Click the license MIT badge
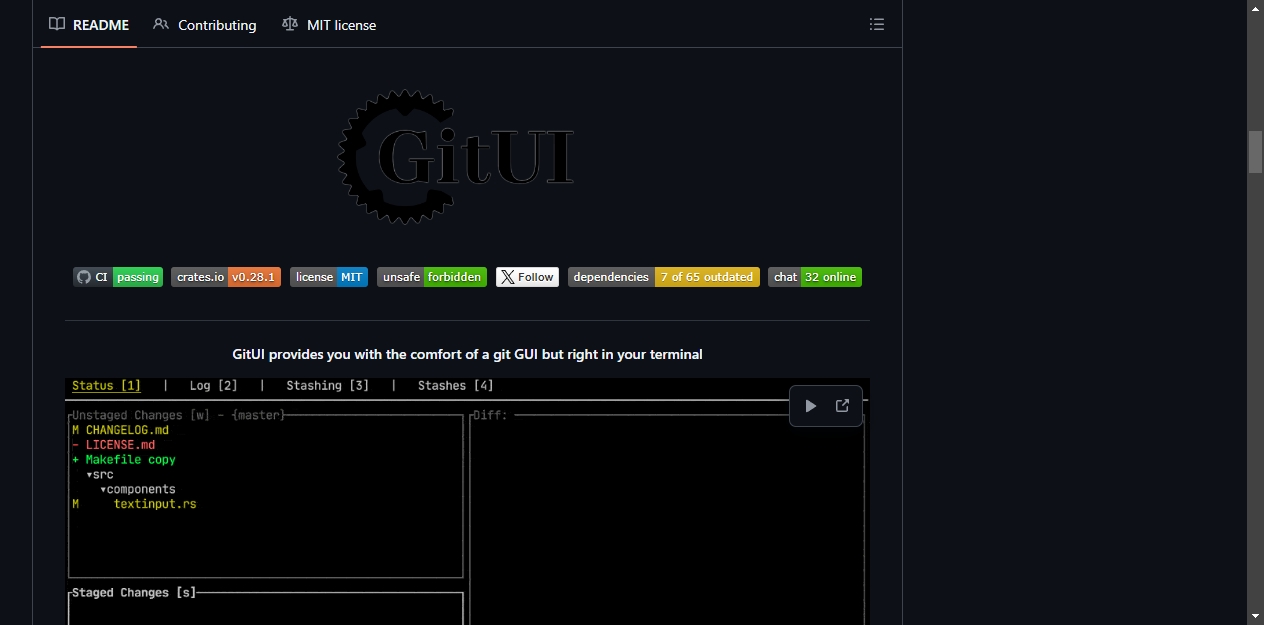 [x=329, y=277]
